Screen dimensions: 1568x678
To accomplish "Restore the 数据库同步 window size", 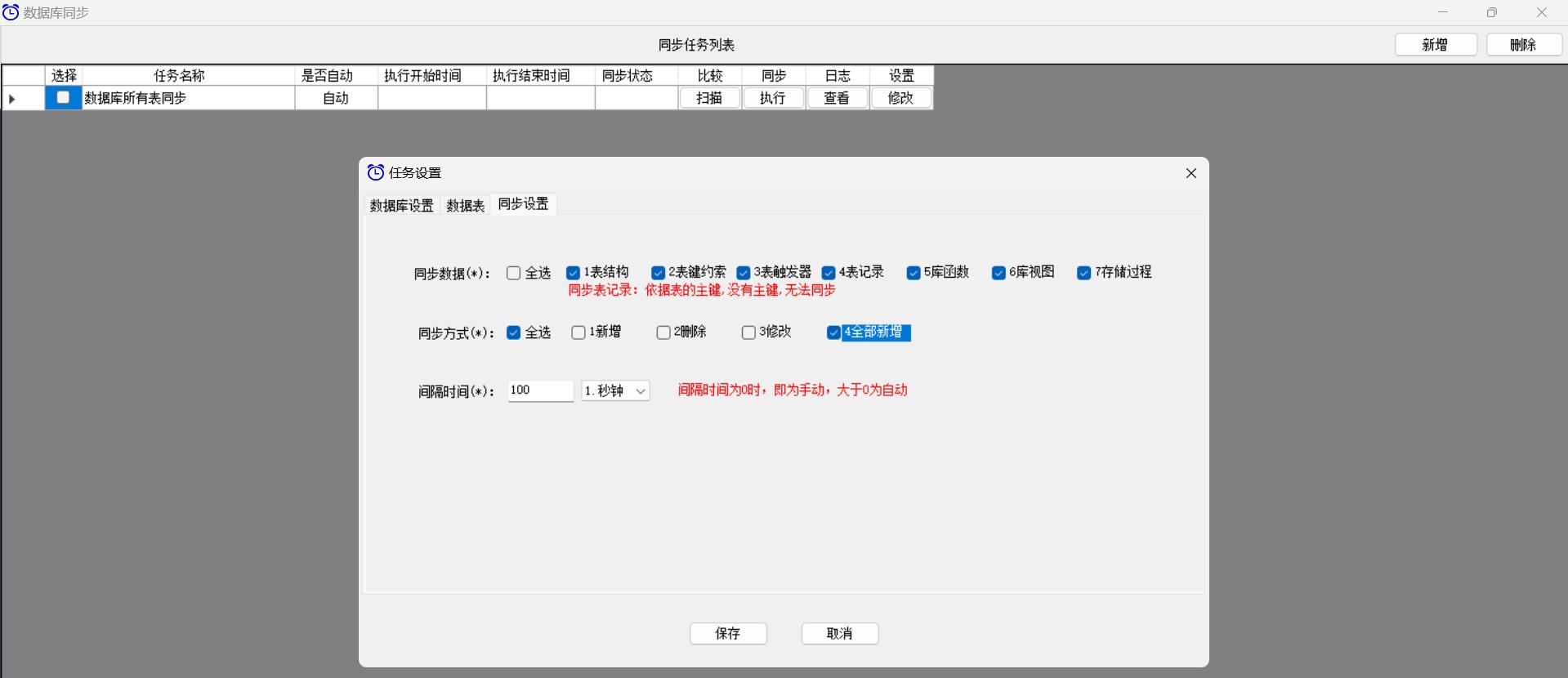I will (x=1492, y=12).
